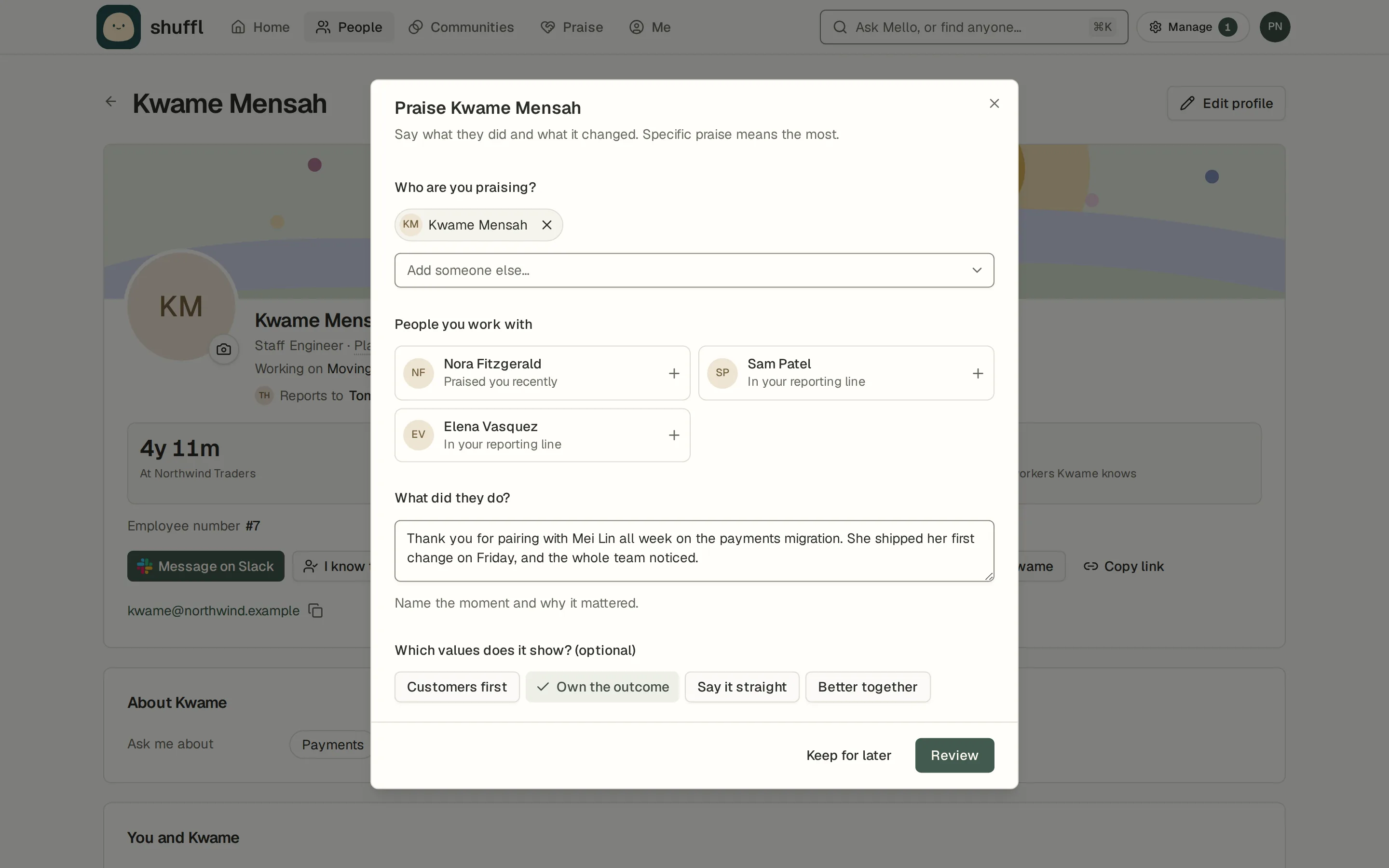
Task: Click in the What did they do textarea
Action: click(694, 551)
